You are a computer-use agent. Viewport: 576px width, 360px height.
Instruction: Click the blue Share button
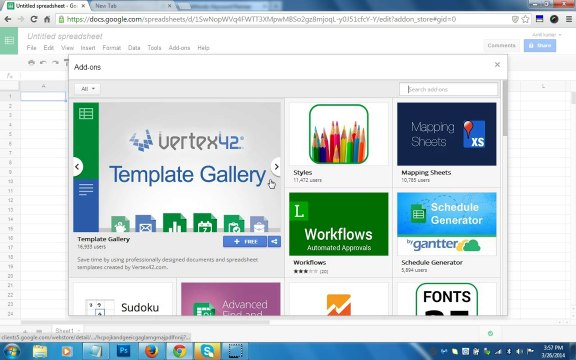tap(540, 46)
